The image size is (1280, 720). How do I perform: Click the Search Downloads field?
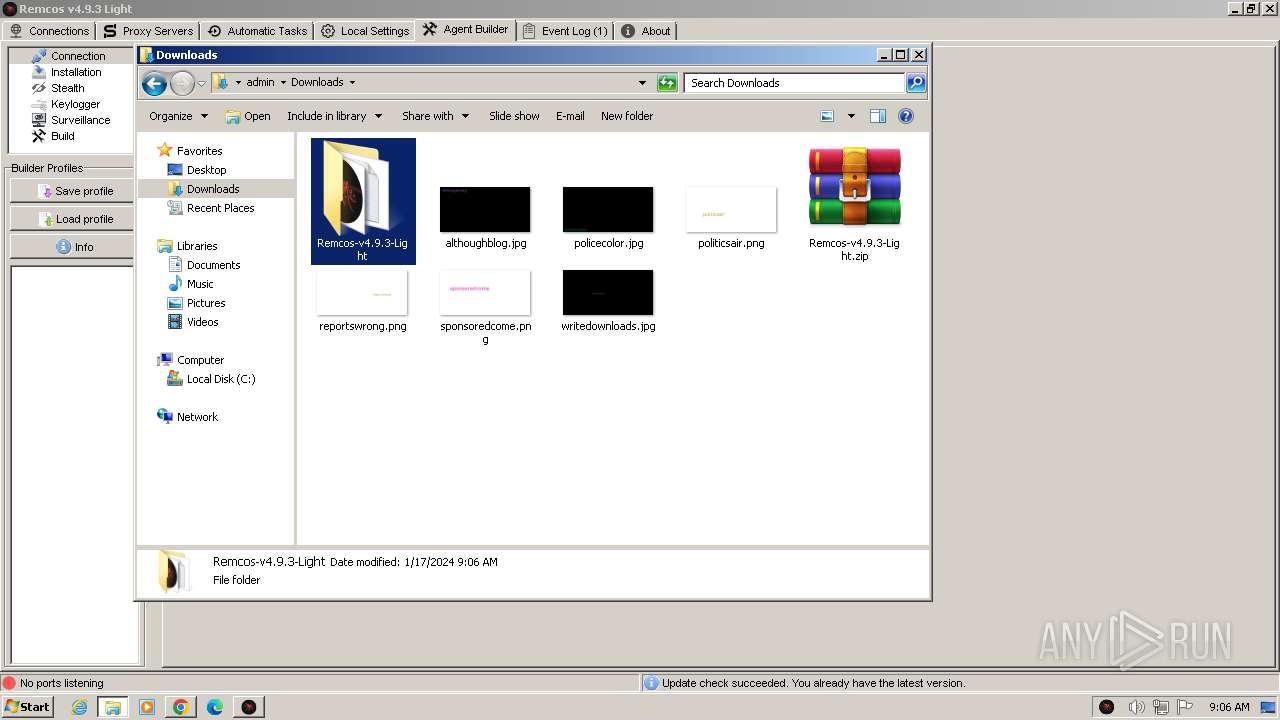(x=795, y=83)
